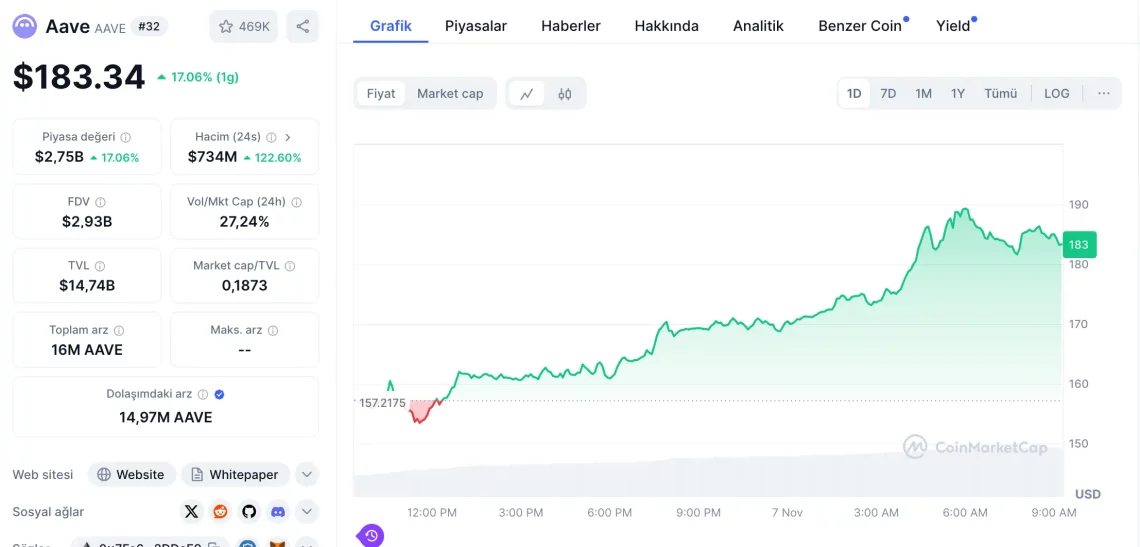This screenshot has height=547, width=1140.
Task: Select the 1Y time range
Action: pos(958,94)
